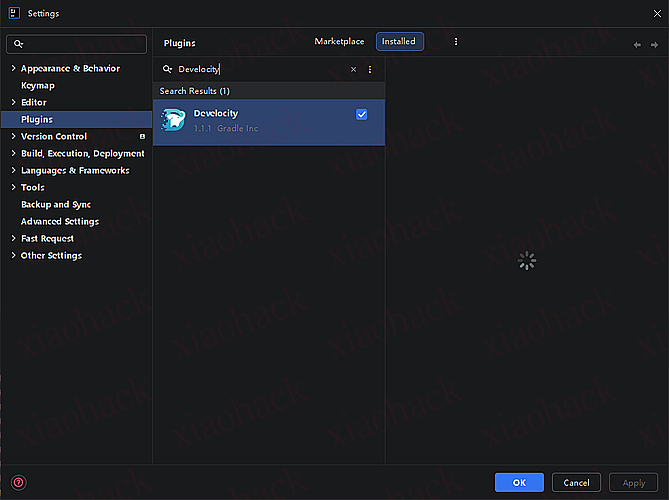This screenshot has height=500, width=669.
Task: Expand the Editor settings node
Action: [x=13, y=103]
